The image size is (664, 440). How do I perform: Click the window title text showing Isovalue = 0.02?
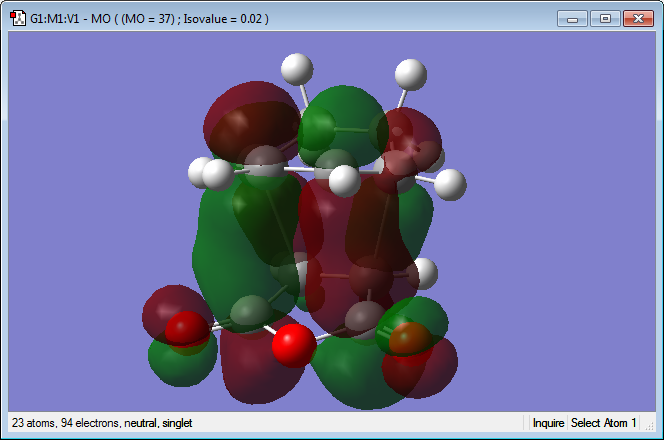click(149, 19)
